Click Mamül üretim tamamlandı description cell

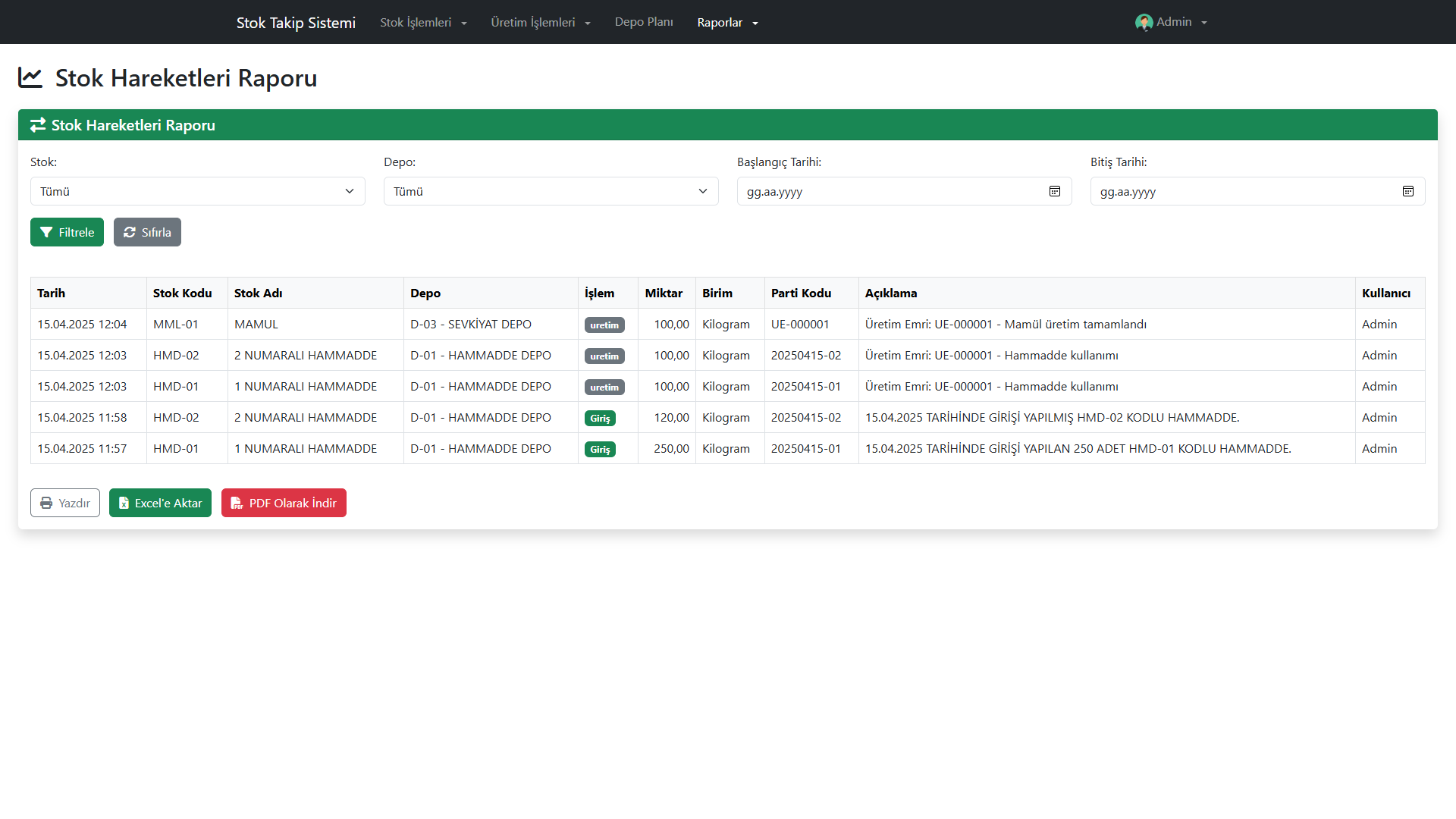1107,324
